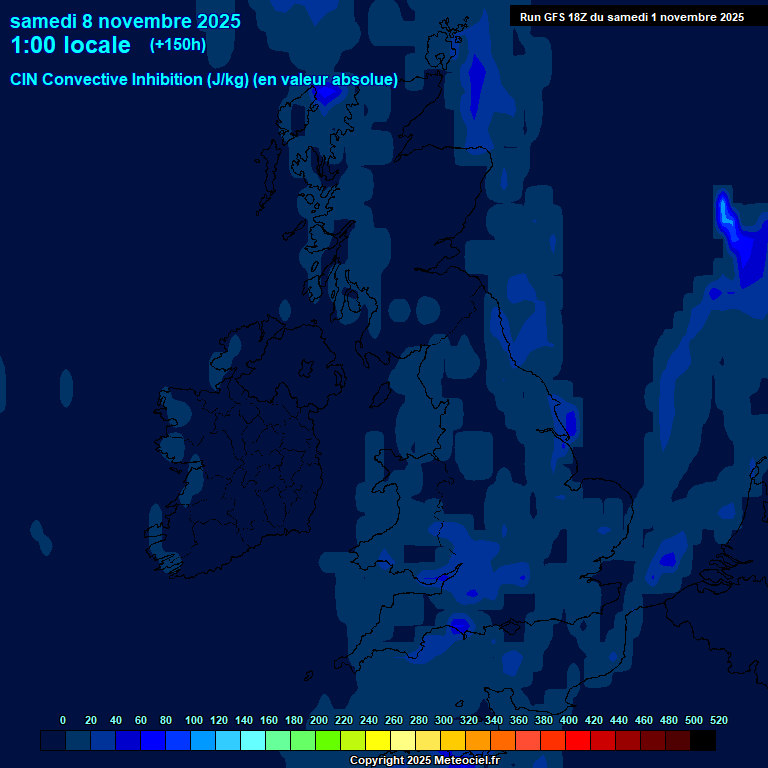Click the Copyright 2025 Meteociel.fr text
The width and height of the screenshot is (768, 768).
424,761
